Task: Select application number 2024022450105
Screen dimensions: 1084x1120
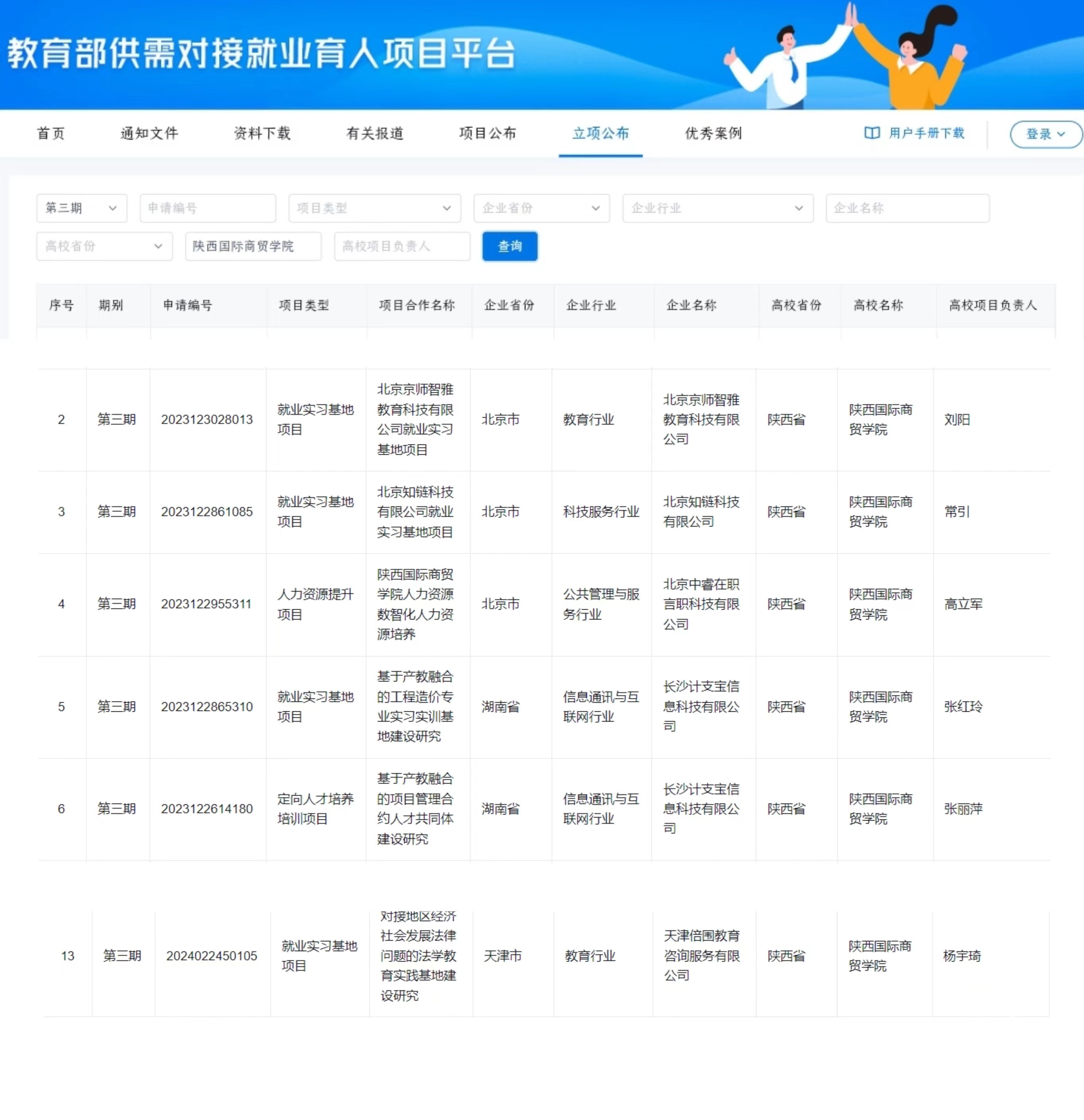Action: click(x=212, y=956)
